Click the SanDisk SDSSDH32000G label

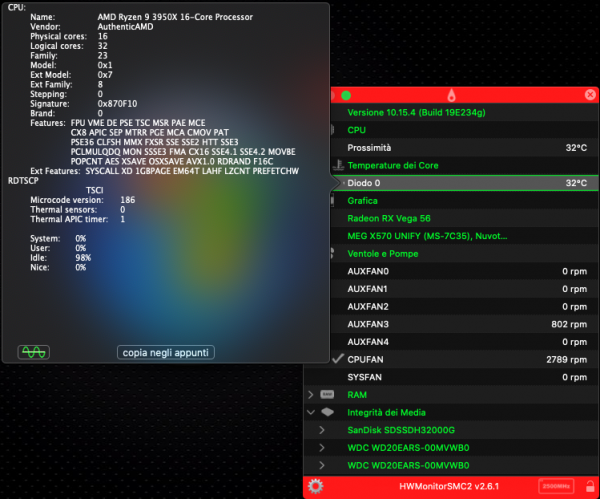pyautogui.click(x=401, y=430)
